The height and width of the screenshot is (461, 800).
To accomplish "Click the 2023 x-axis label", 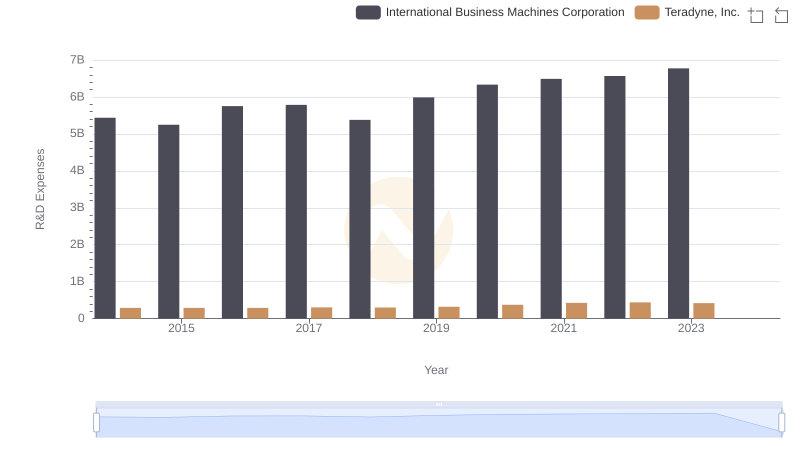I will pos(691,328).
